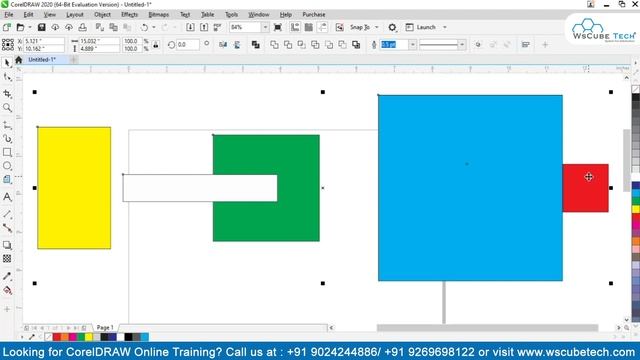Click the Mirror horizontally icon

pyautogui.click(x=223, y=44)
